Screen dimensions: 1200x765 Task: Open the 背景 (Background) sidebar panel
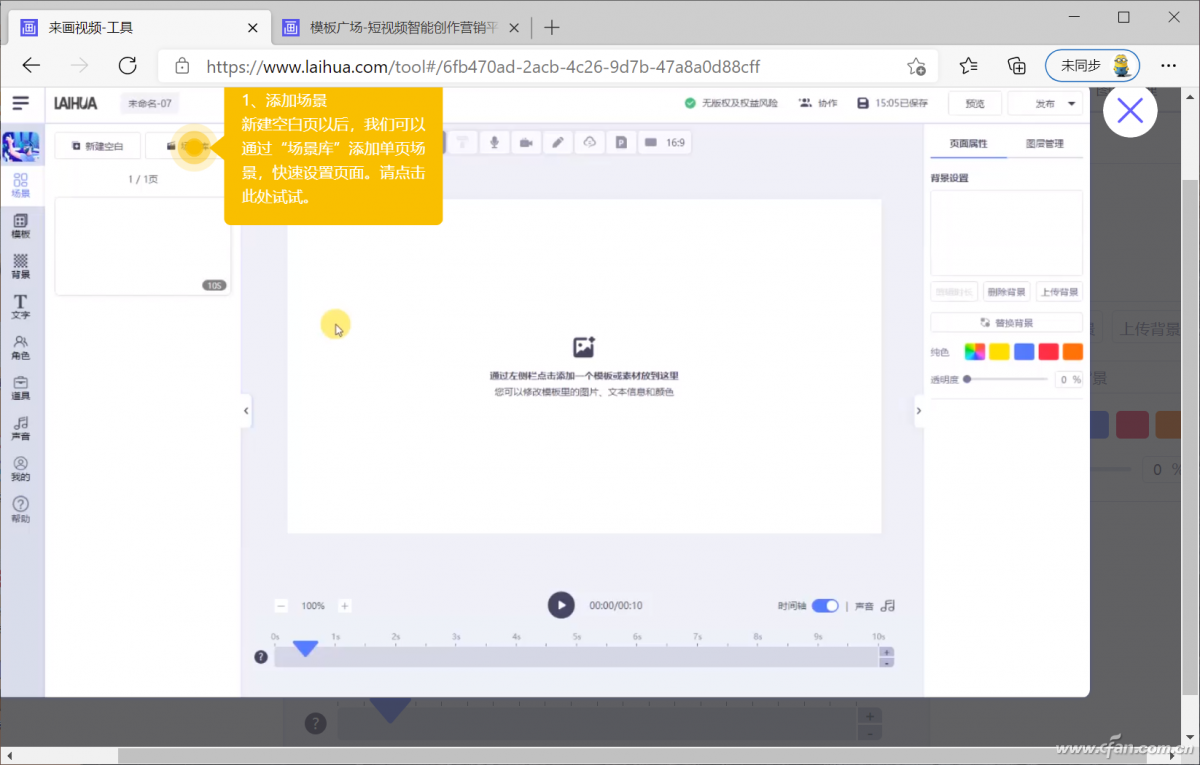[21, 267]
